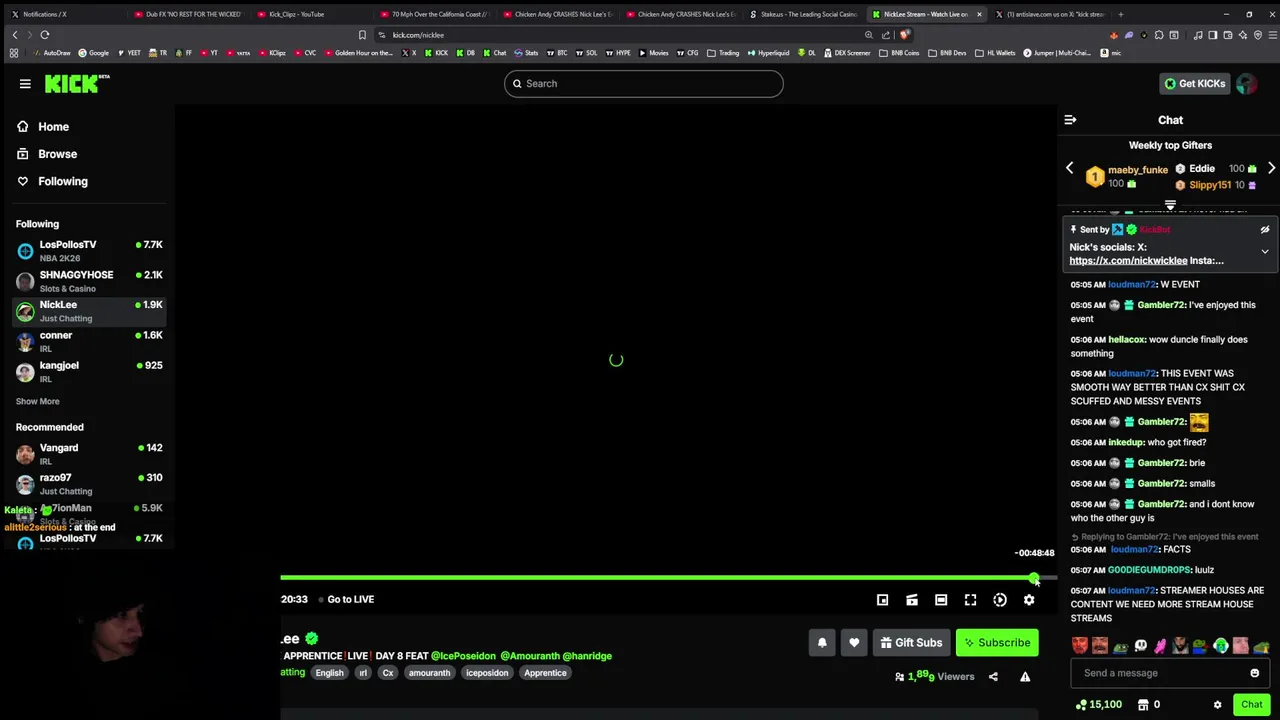1280x720 pixels.
Task: Open chat settings gear icon
Action: click(1217, 705)
